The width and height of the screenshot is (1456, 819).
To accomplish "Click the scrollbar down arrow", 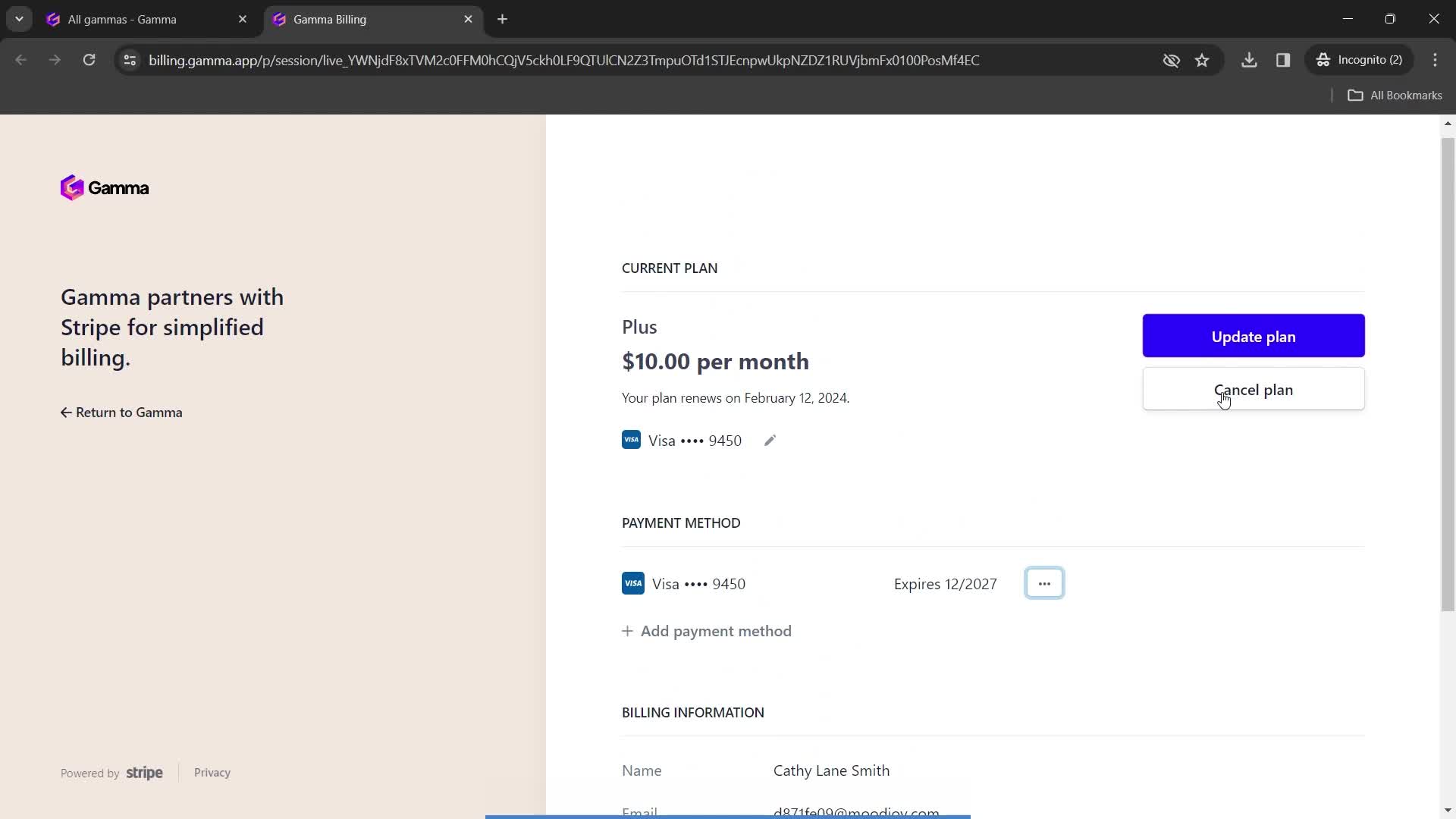I will click(1448, 810).
